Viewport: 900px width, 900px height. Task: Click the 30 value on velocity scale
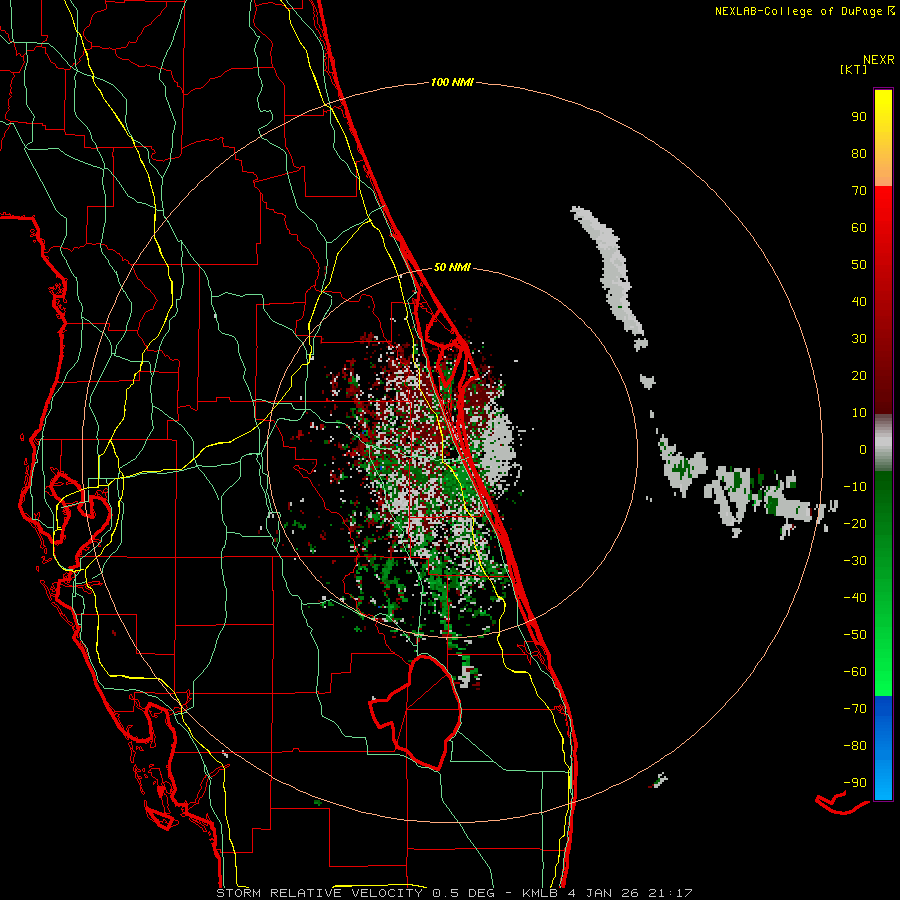859,339
